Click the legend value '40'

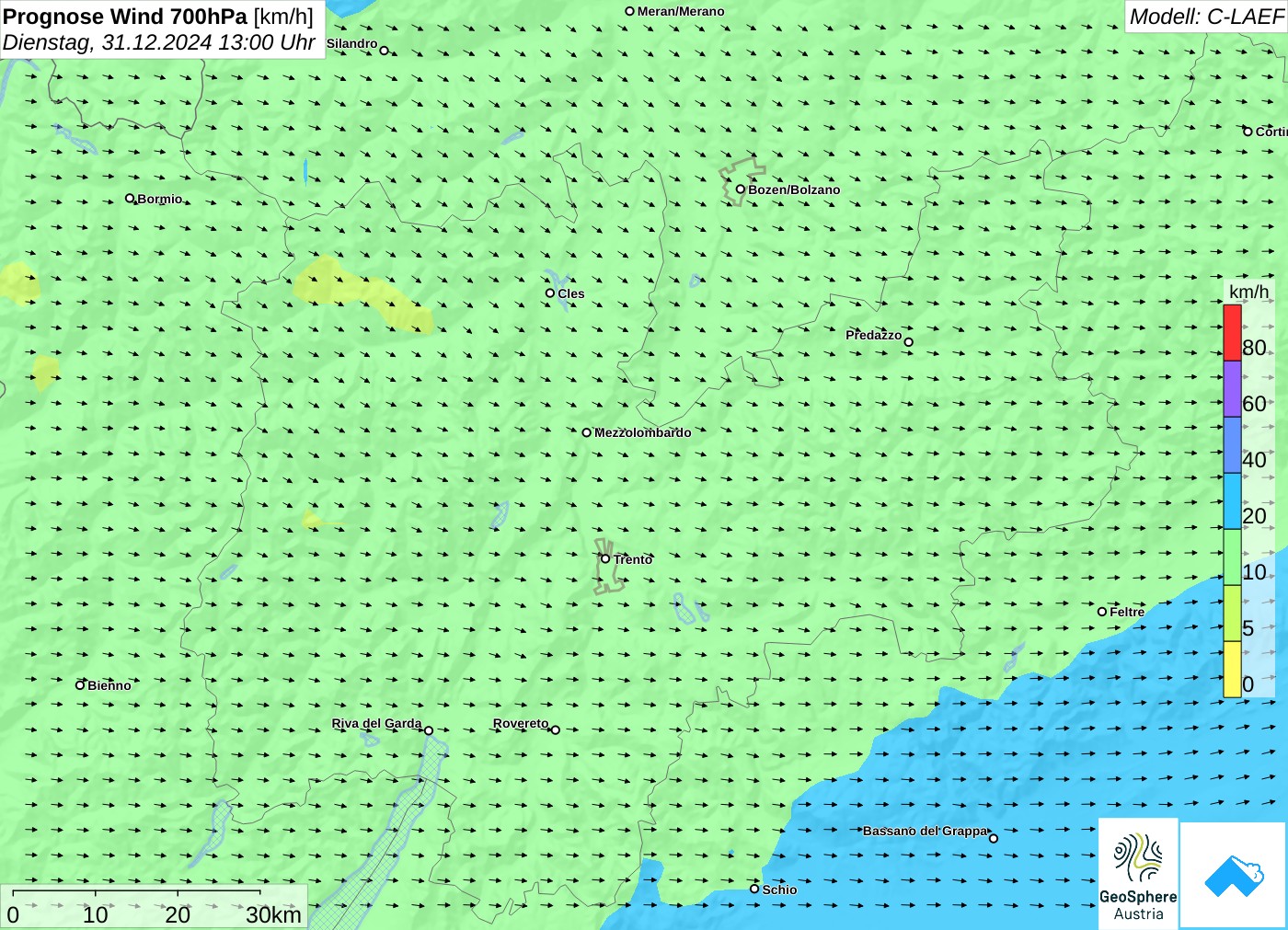[1254, 460]
